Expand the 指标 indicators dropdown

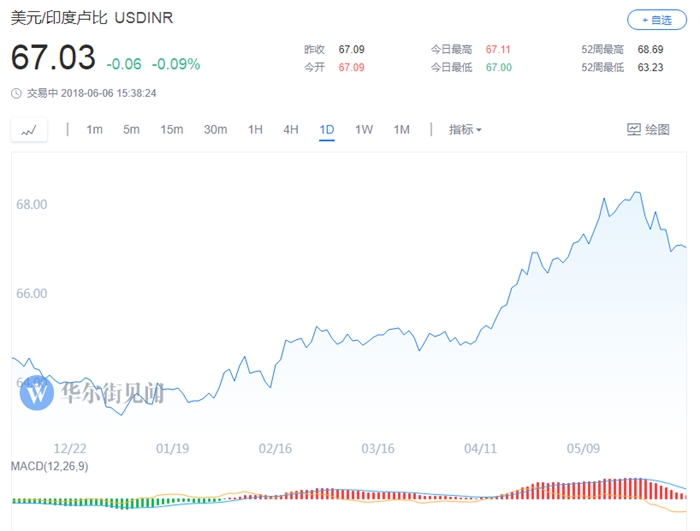(x=465, y=129)
